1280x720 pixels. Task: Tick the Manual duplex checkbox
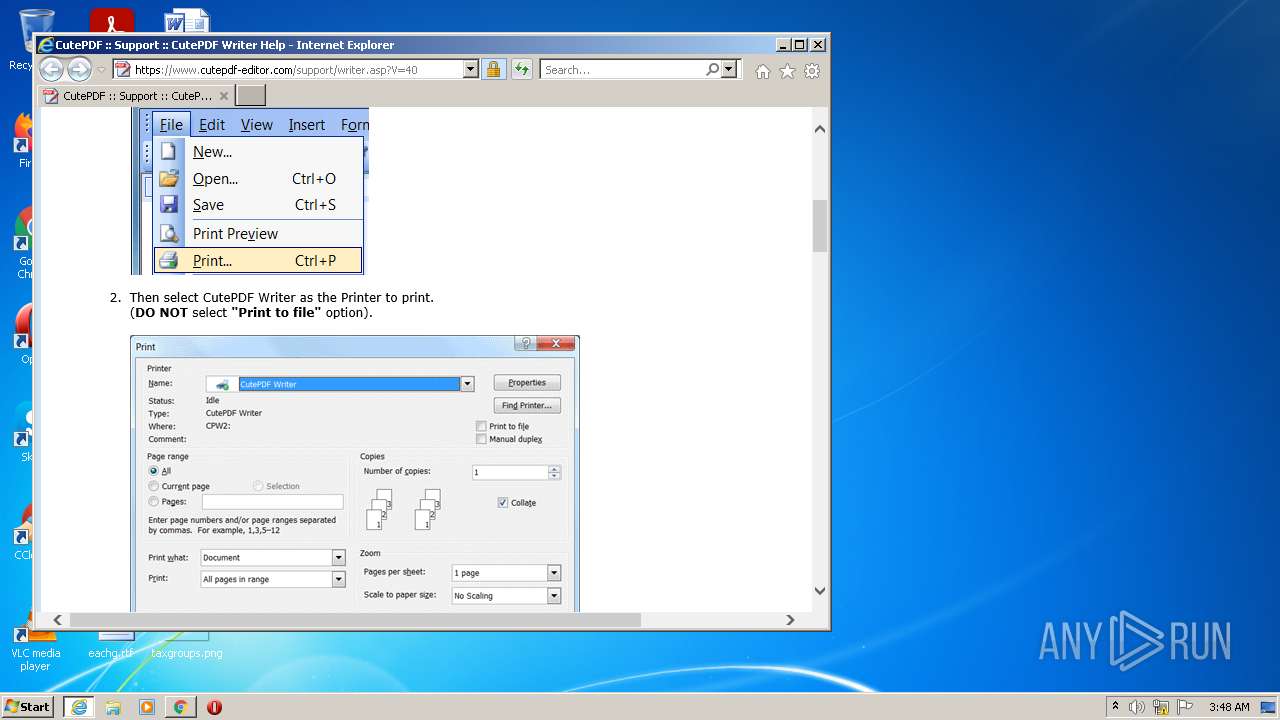click(482, 439)
